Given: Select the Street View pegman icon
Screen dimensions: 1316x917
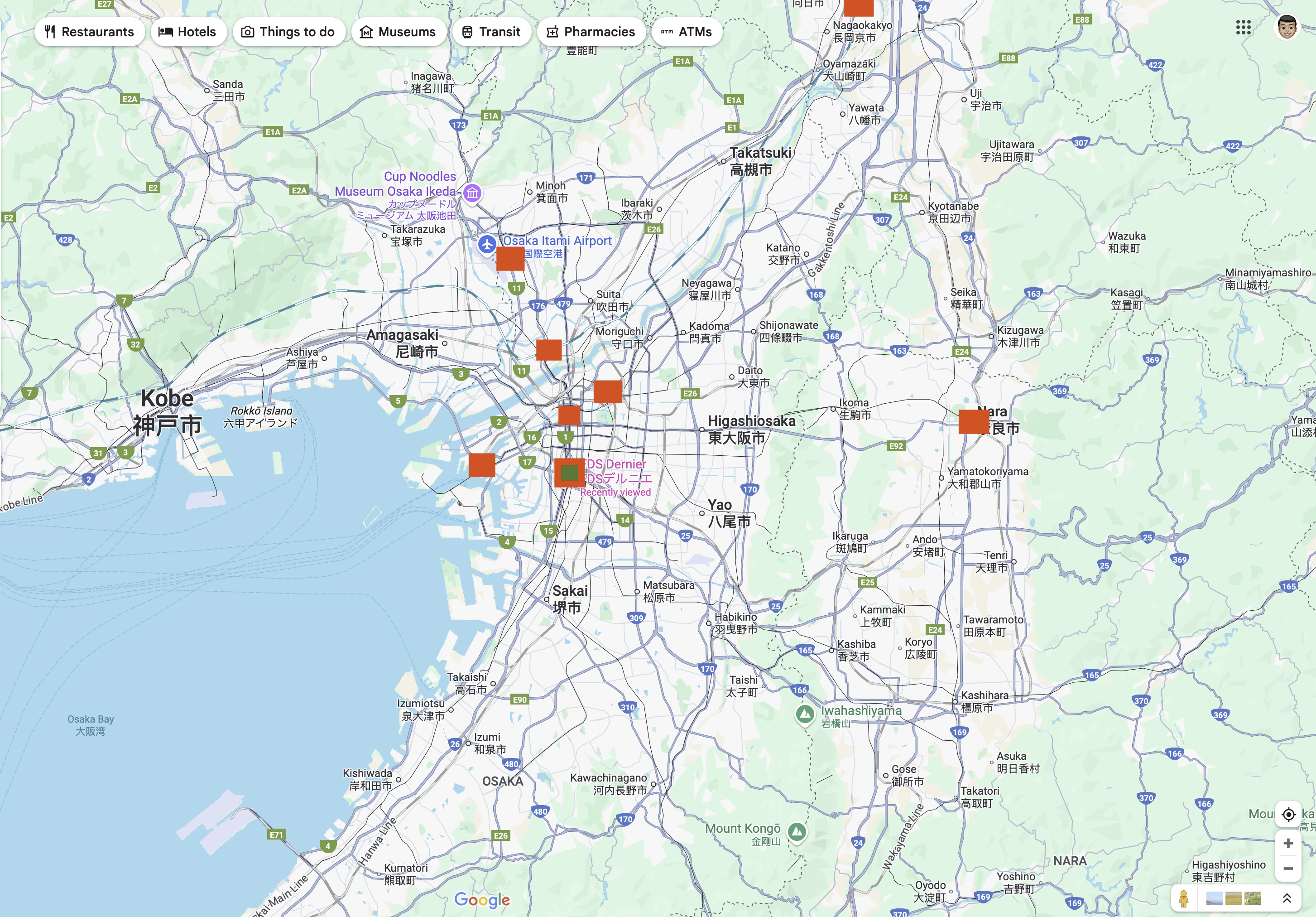Looking at the screenshot, I should [1184, 898].
